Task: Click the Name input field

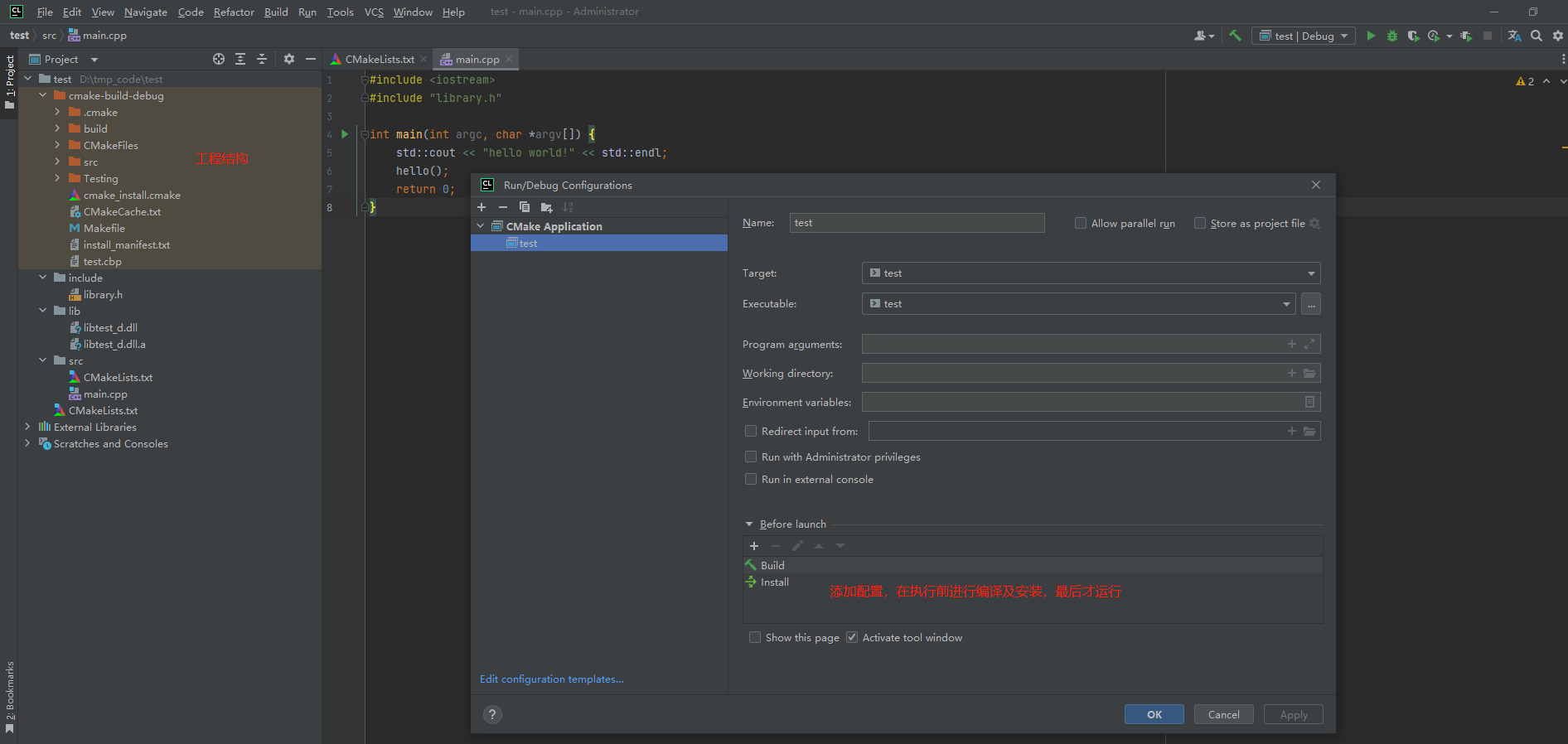Action: 917,223
